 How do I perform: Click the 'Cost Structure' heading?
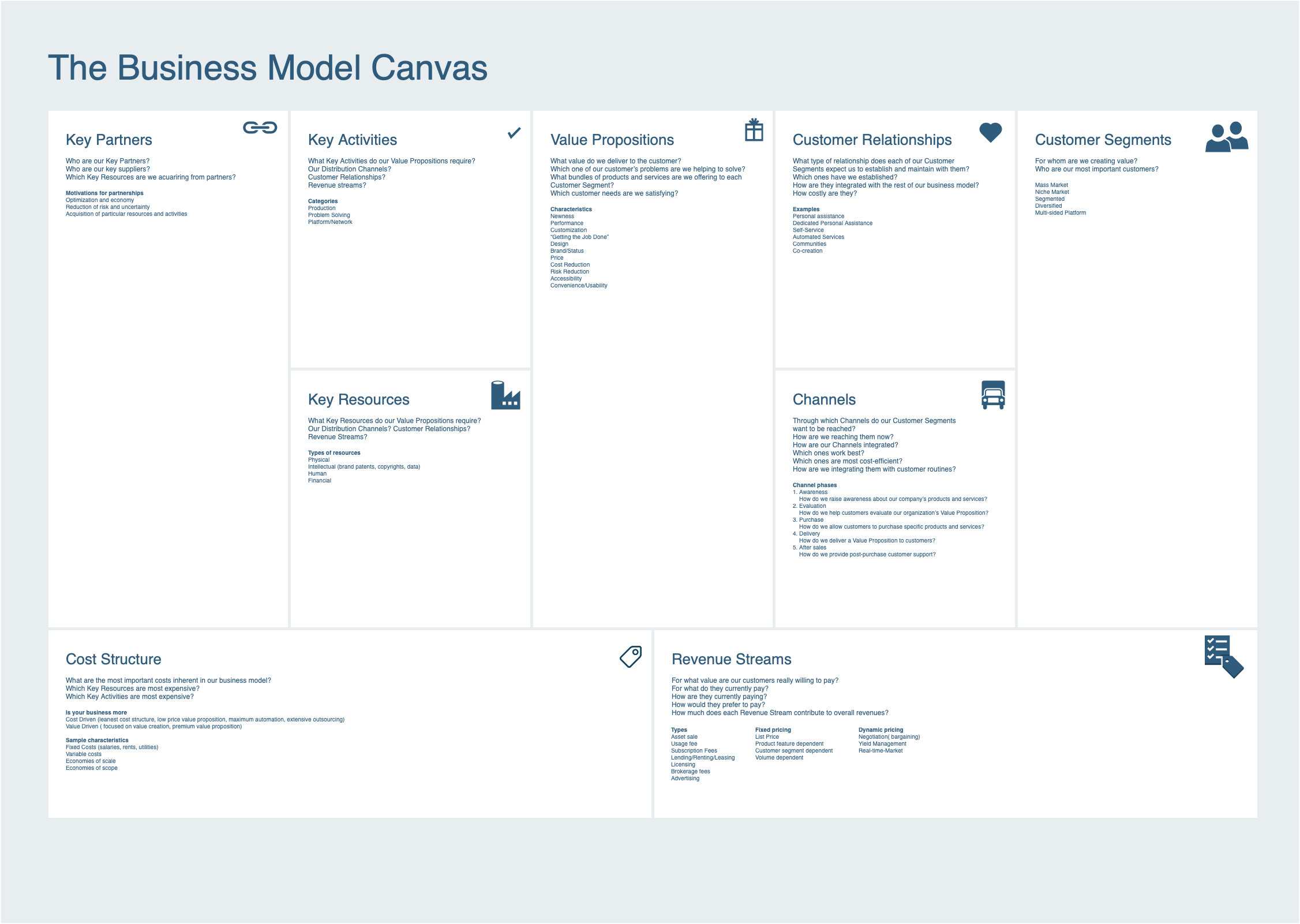[114, 659]
